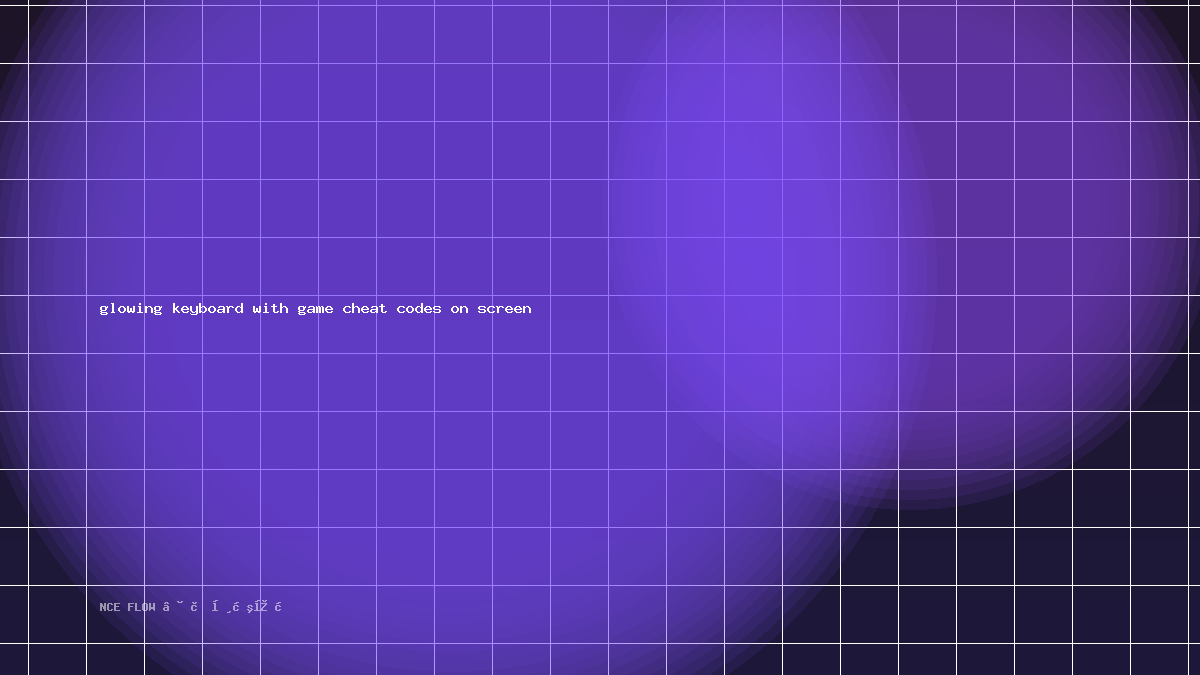The height and width of the screenshot is (675, 1200).
Task: Click the 'glowing keyboard with game cheat codes' text
Action: tap(270, 309)
